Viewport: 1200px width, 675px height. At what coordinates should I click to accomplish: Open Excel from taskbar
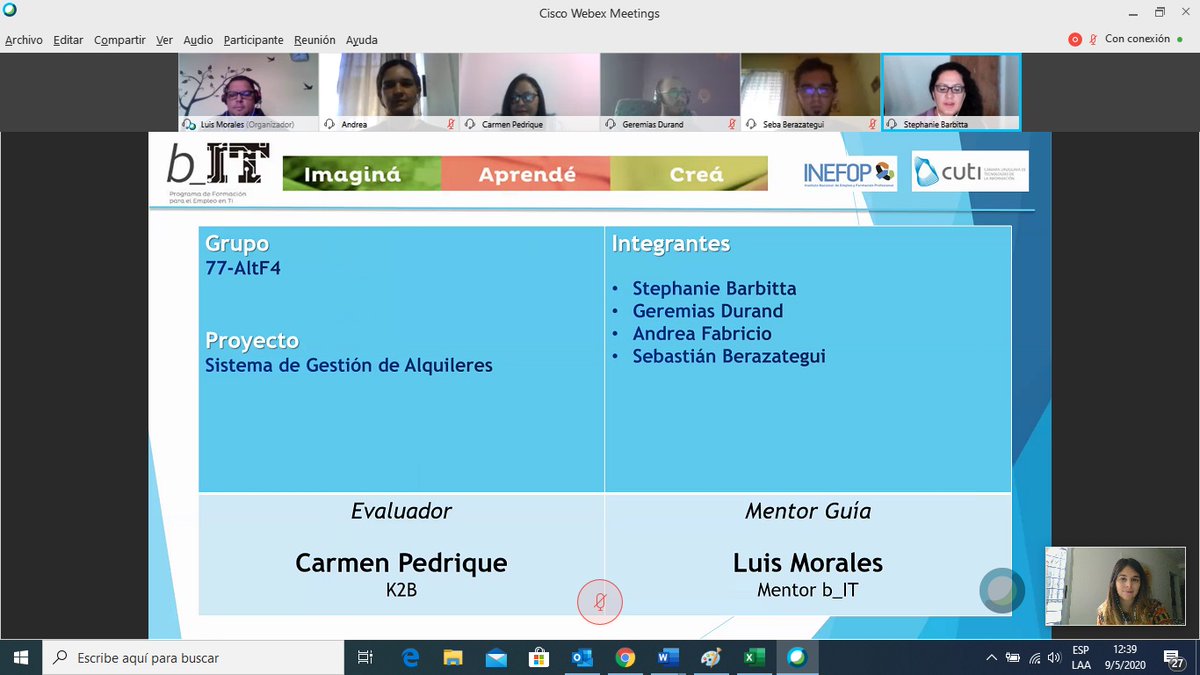754,657
